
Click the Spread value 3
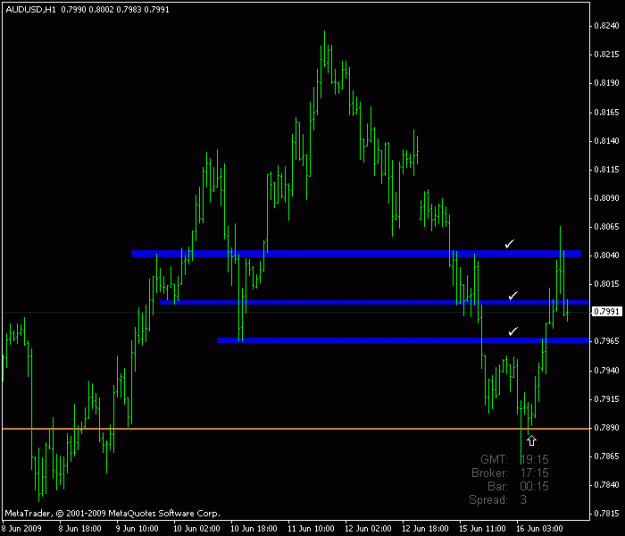[x=523, y=500]
